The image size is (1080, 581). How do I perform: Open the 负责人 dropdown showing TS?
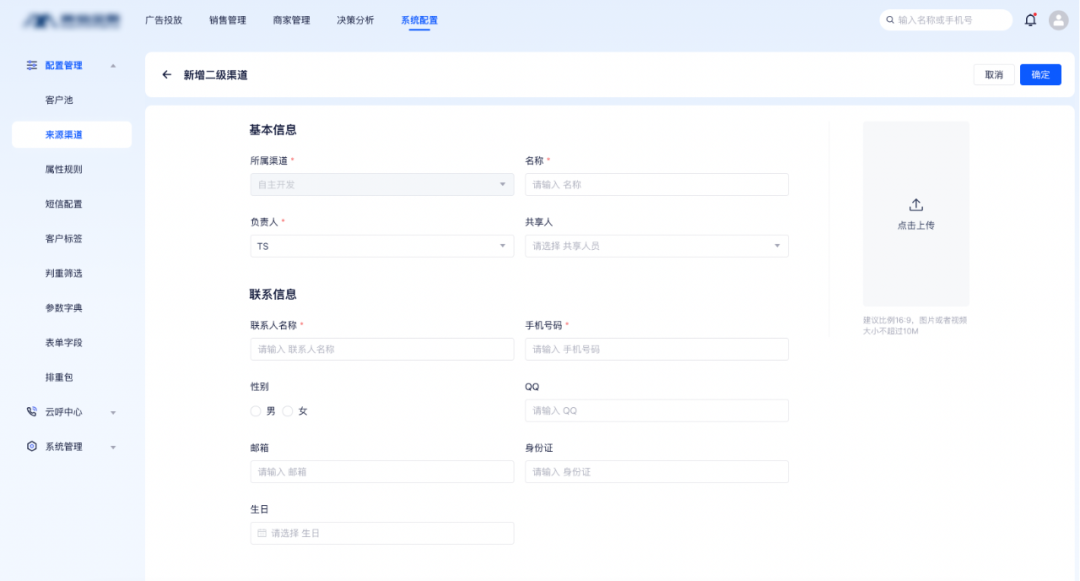381,245
